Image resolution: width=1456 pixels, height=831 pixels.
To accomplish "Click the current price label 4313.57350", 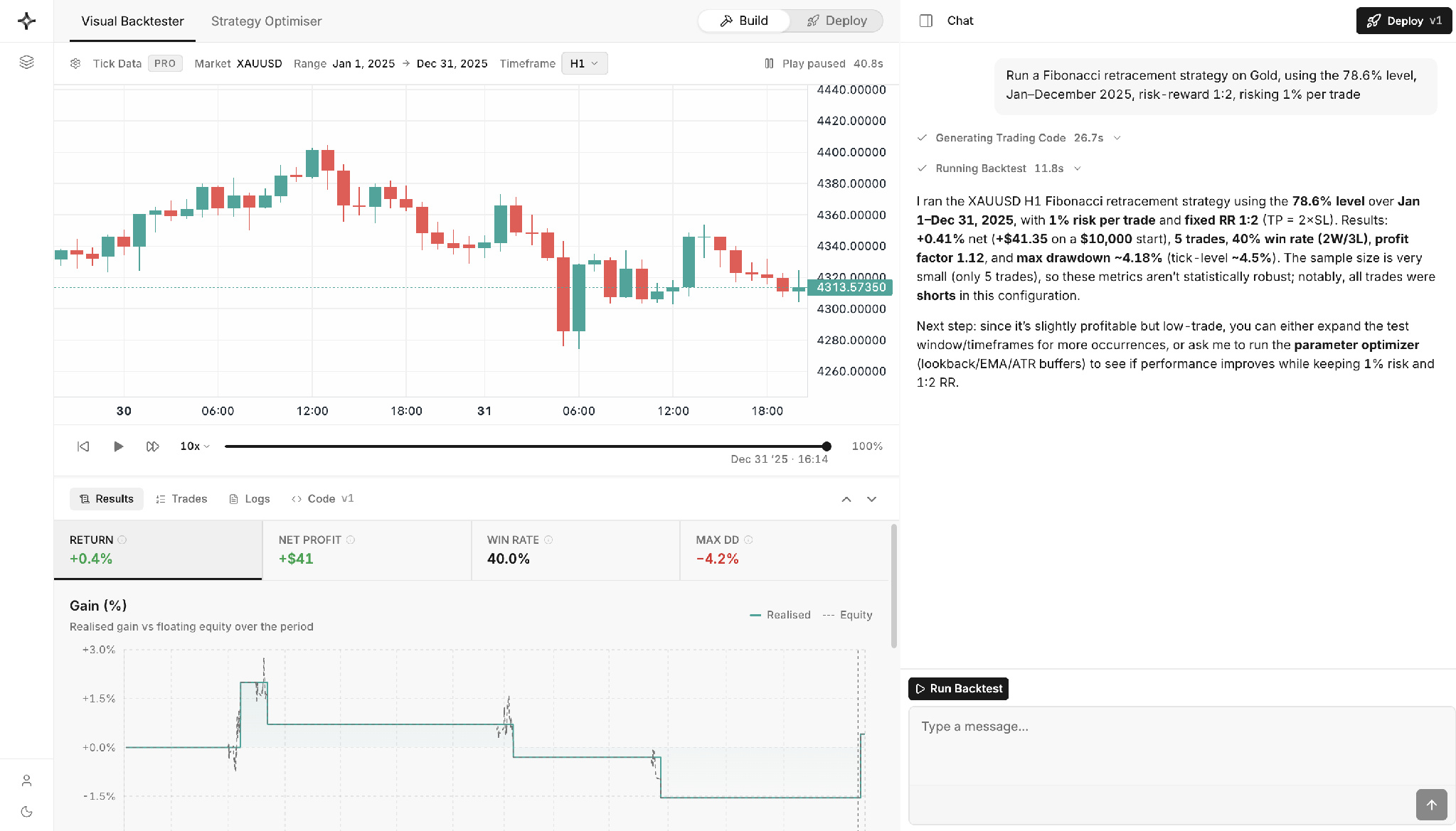I will point(850,287).
